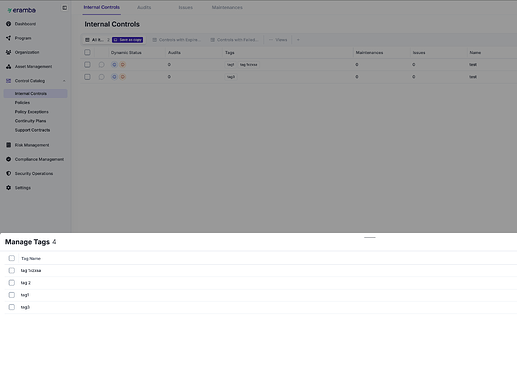Open the Controls with Failed view
This screenshot has height=374, width=517.
coord(235,40)
